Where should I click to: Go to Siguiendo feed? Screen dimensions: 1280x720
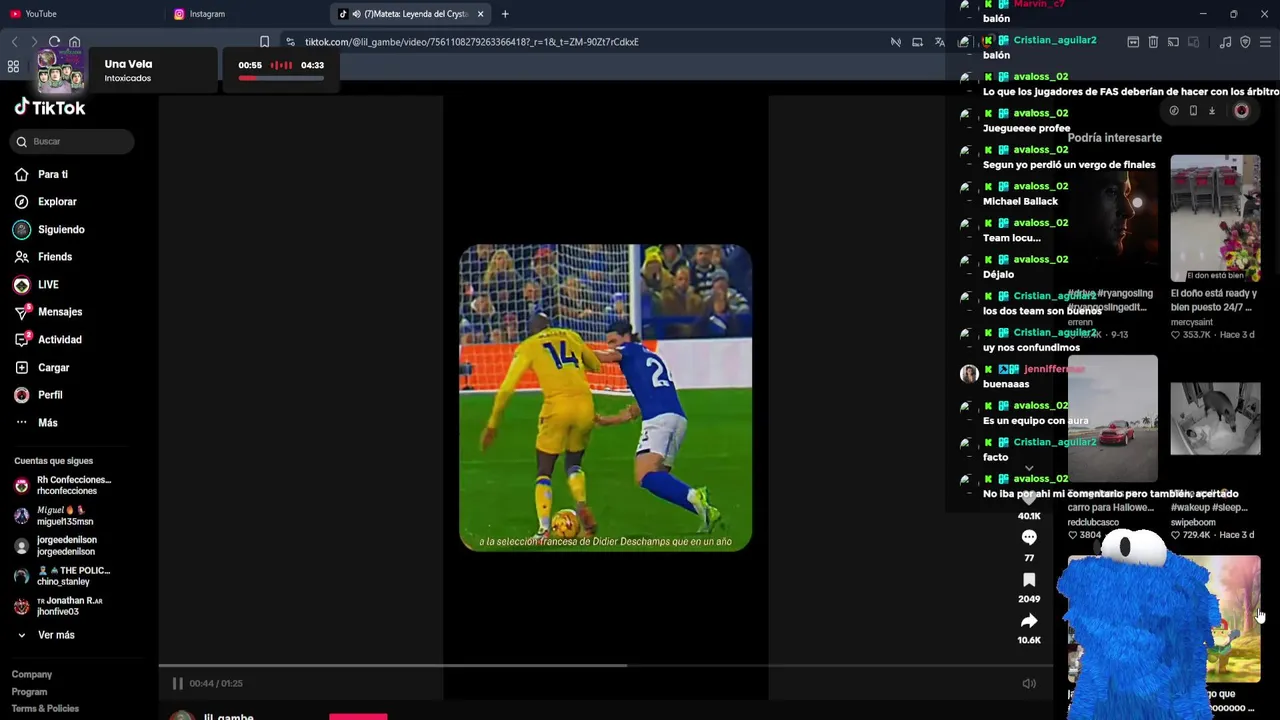click(x=61, y=229)
